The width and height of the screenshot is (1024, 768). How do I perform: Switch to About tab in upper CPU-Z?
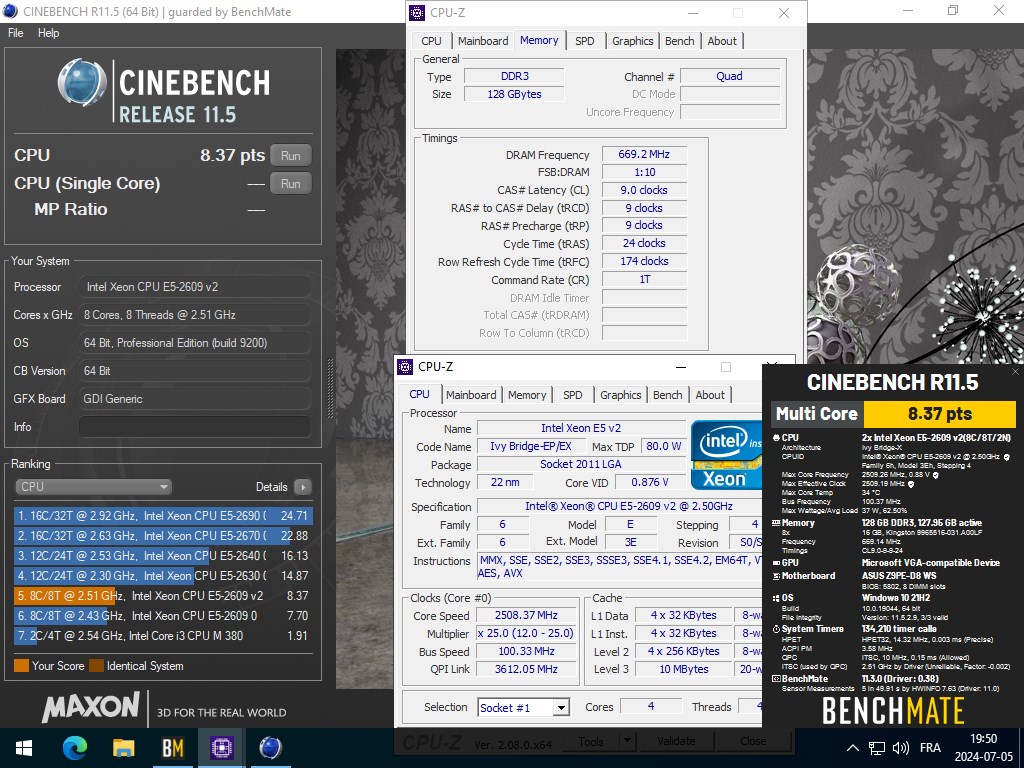click(x=722, y=40)
